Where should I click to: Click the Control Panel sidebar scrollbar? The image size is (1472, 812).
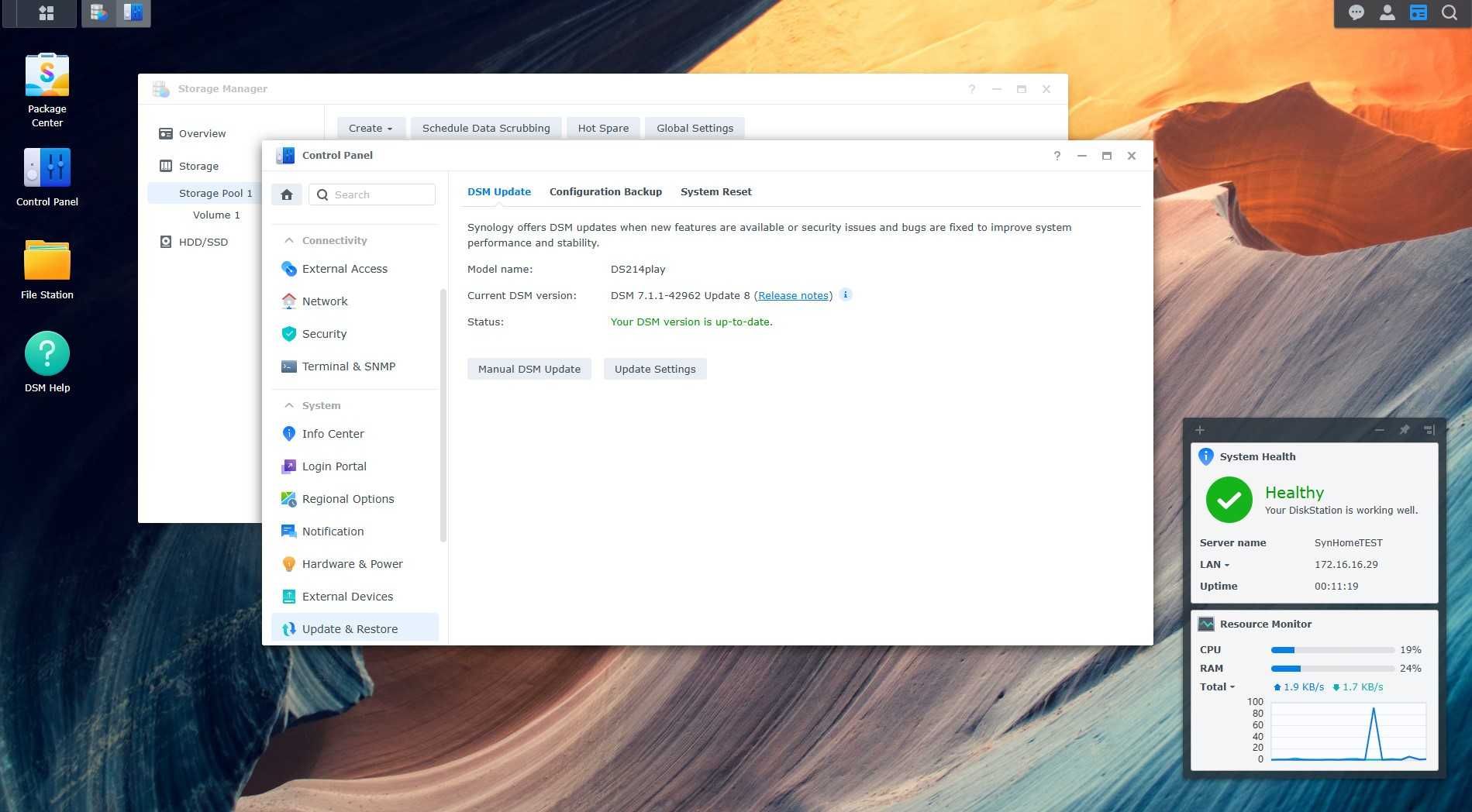[x=443, y=415]
